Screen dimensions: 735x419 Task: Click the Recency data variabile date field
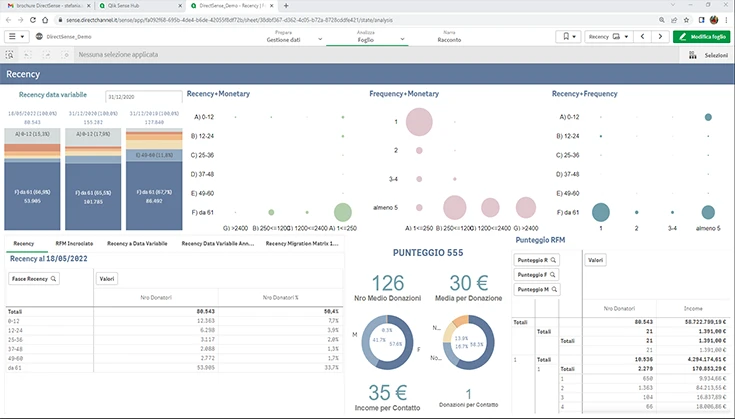click(143, 97)
